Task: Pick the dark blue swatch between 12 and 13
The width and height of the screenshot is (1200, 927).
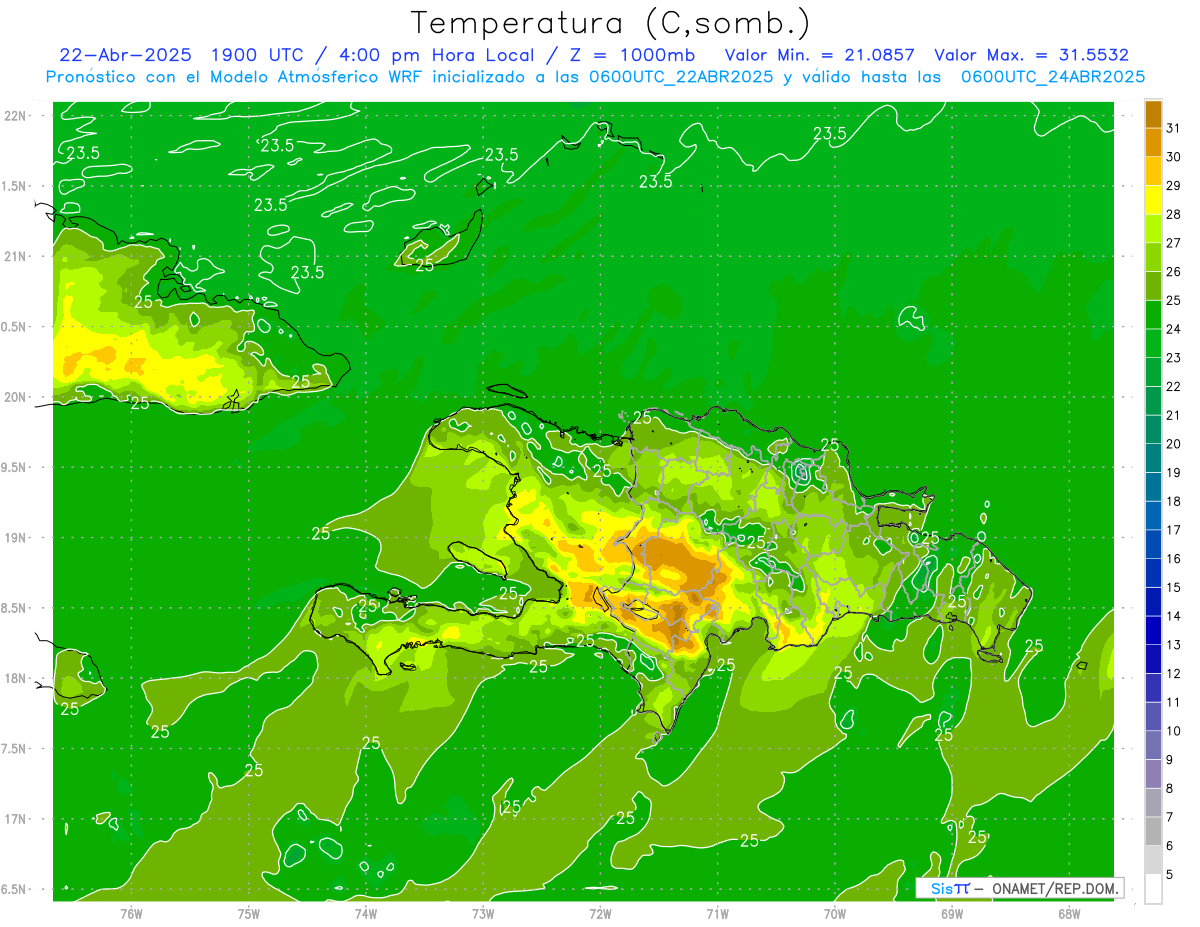Action: (1153, 659)
